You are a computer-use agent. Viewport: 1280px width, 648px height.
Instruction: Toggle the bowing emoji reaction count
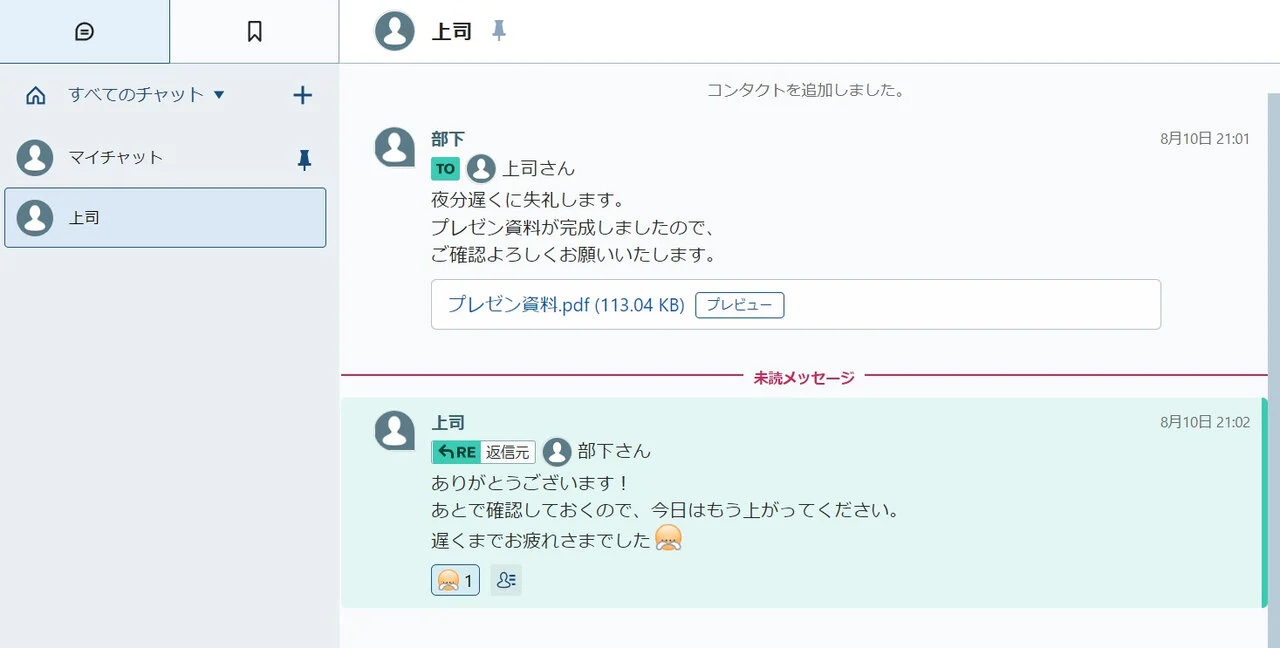coord(455,580)
